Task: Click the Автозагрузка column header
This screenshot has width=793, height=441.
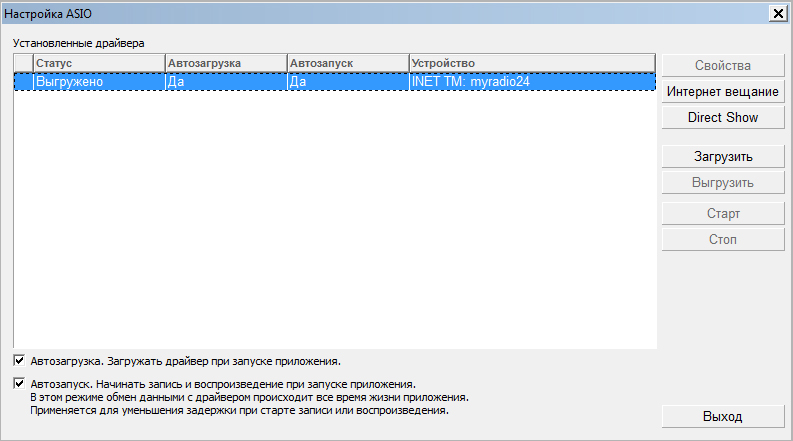Action: pyautogui.click(x=225, y=63)
